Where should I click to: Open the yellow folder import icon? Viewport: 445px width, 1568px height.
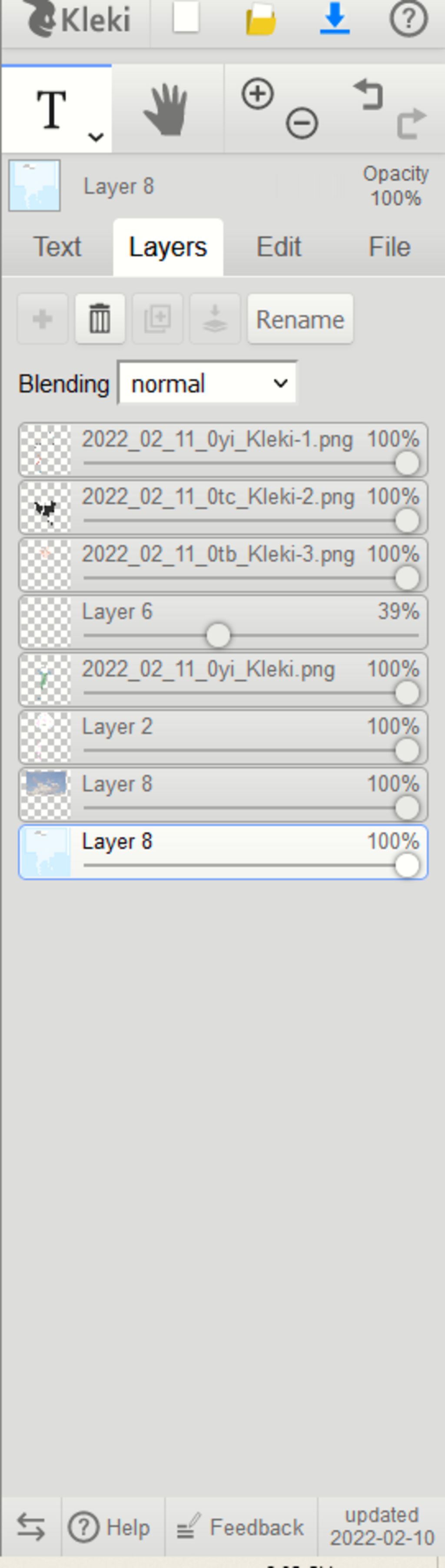coord(261,20)
